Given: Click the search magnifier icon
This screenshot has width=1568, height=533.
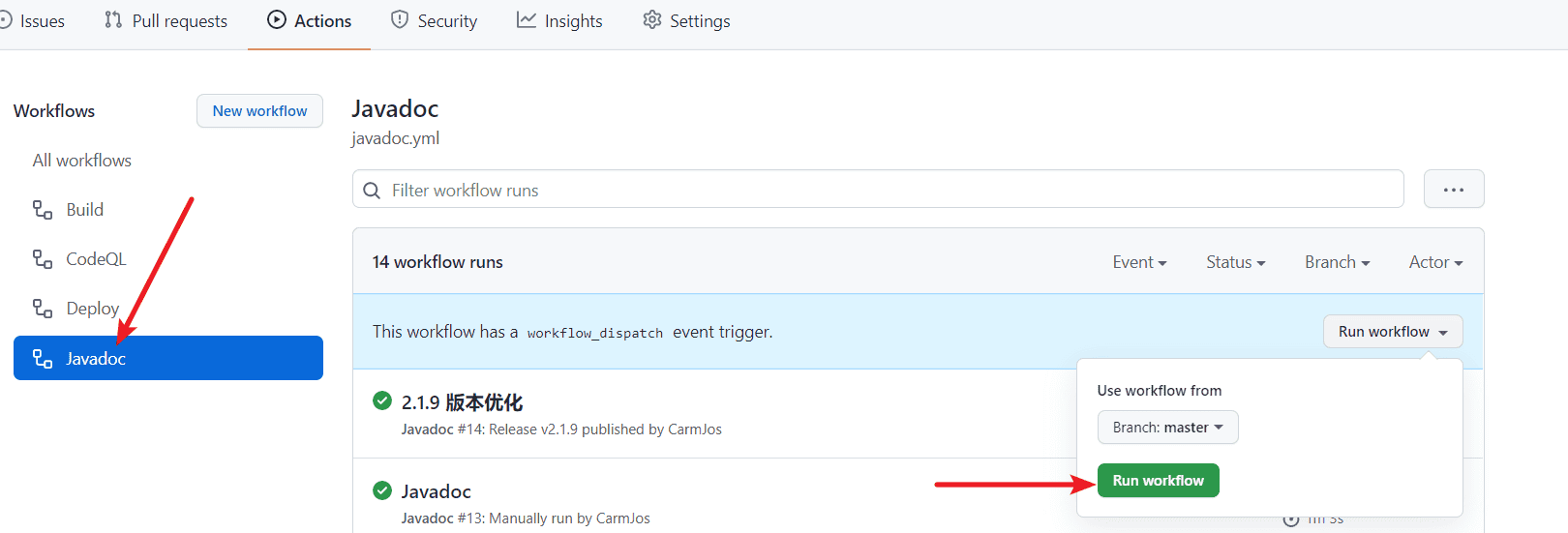Looking at the screenshot, I should pos(372,191).
